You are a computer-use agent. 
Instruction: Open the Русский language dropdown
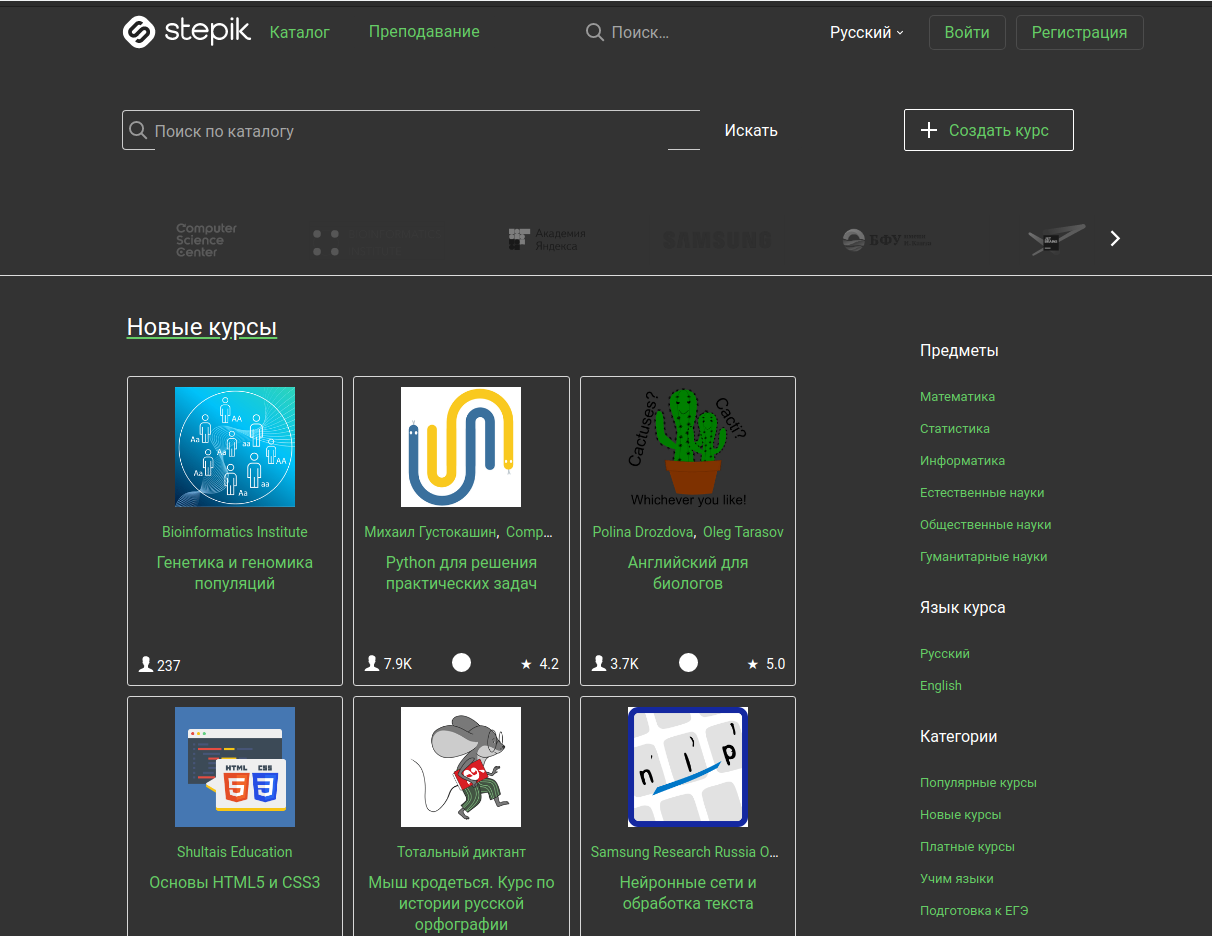pyautogui.click(x=866, y=33)
